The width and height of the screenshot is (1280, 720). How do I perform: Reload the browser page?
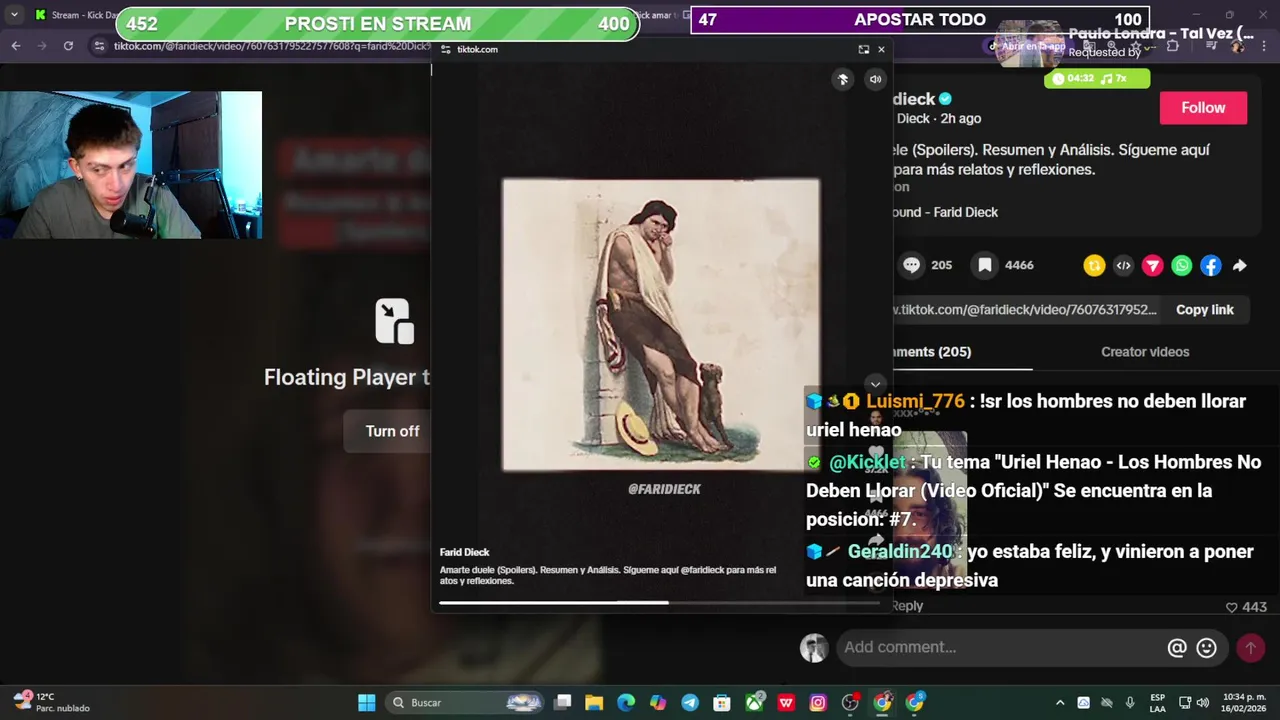(68, 46)
